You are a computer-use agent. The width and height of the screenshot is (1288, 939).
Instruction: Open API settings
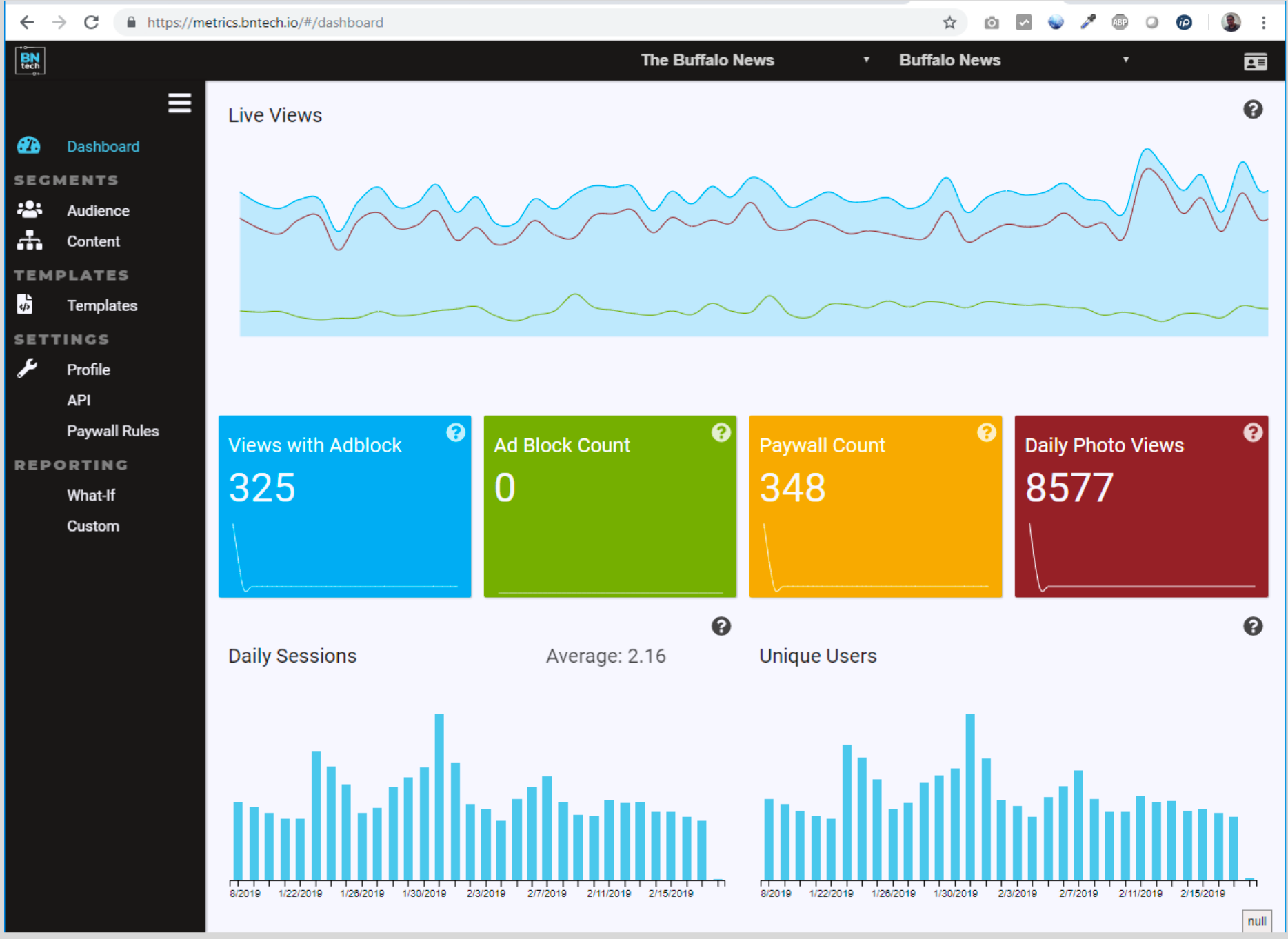pyautogui.click(x=79, y=401)
